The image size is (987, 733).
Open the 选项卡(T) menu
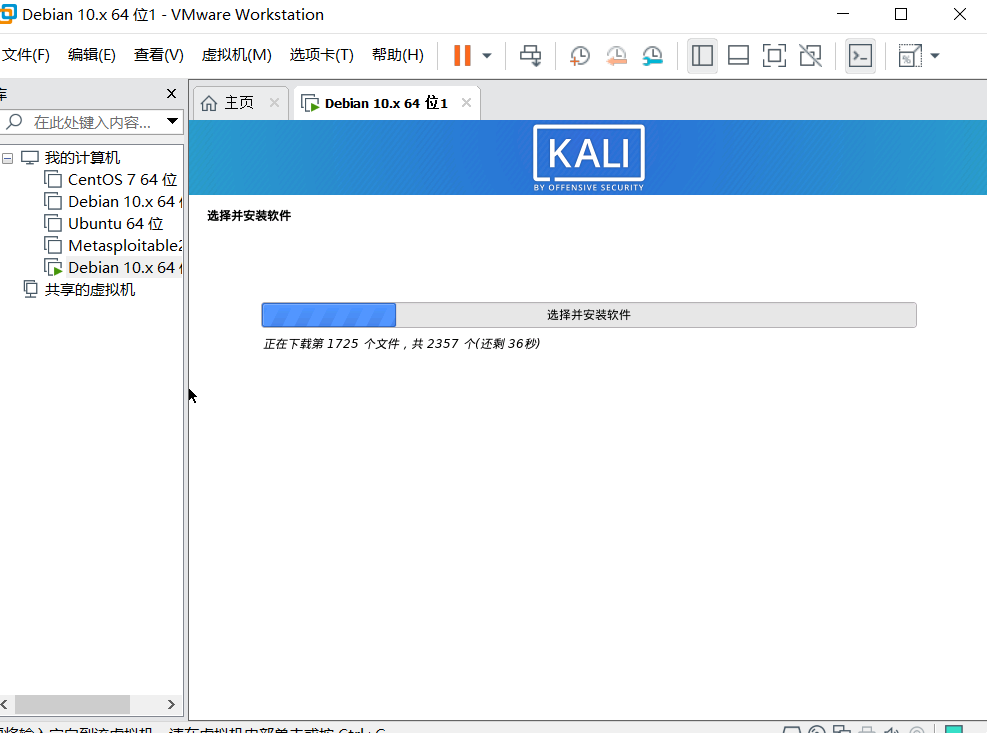coord(322,55)
